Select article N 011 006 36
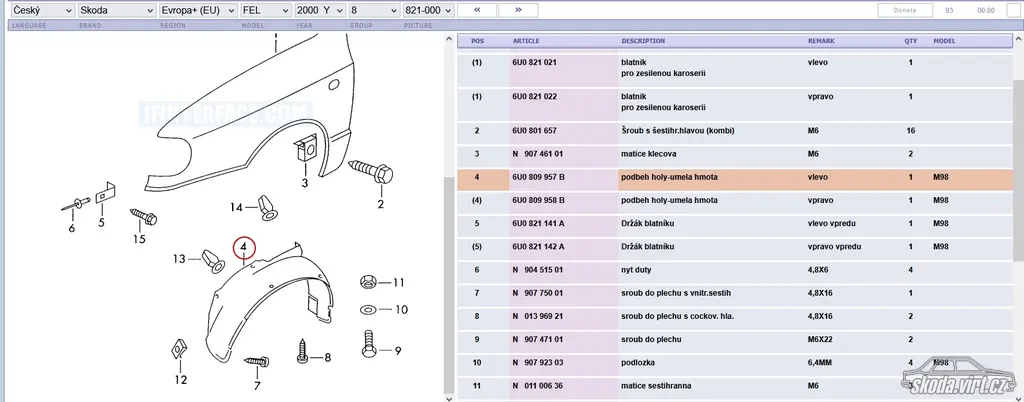 (x=538, y=386)
